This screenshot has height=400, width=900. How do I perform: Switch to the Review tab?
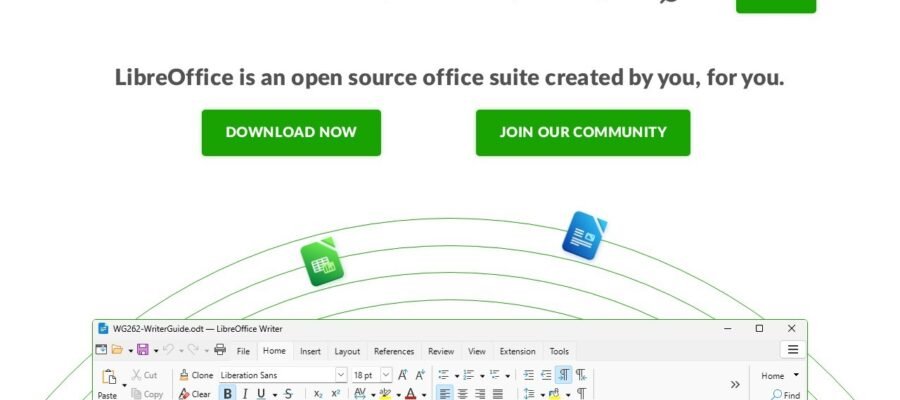[x=441, y=351]
